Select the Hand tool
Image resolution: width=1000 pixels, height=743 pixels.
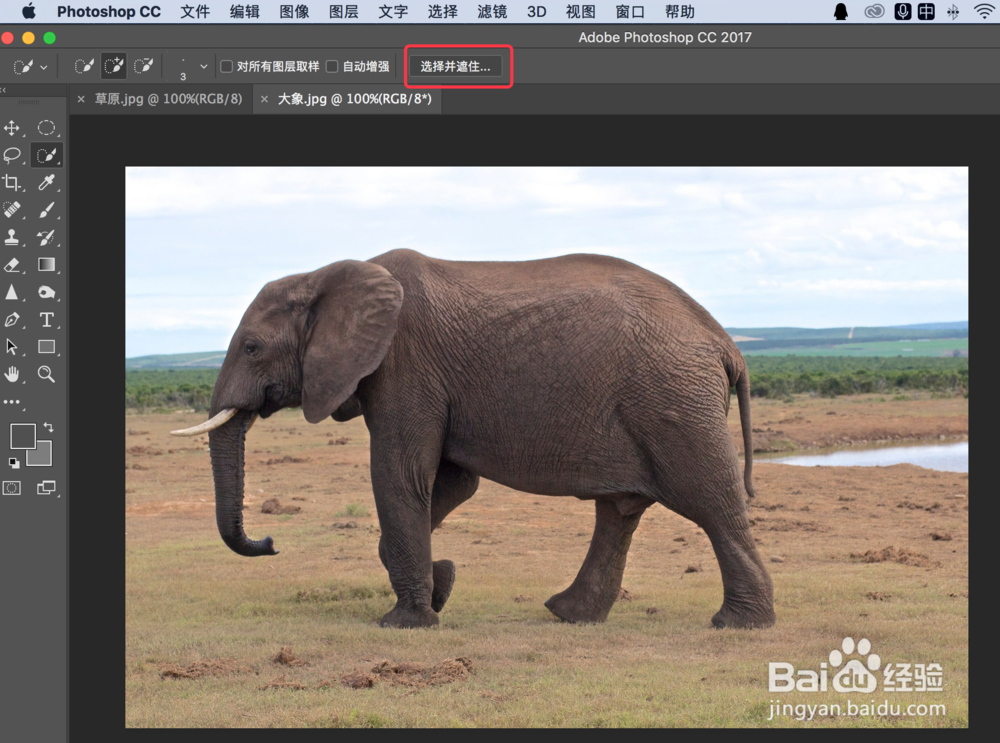click(x=12, y=374)
